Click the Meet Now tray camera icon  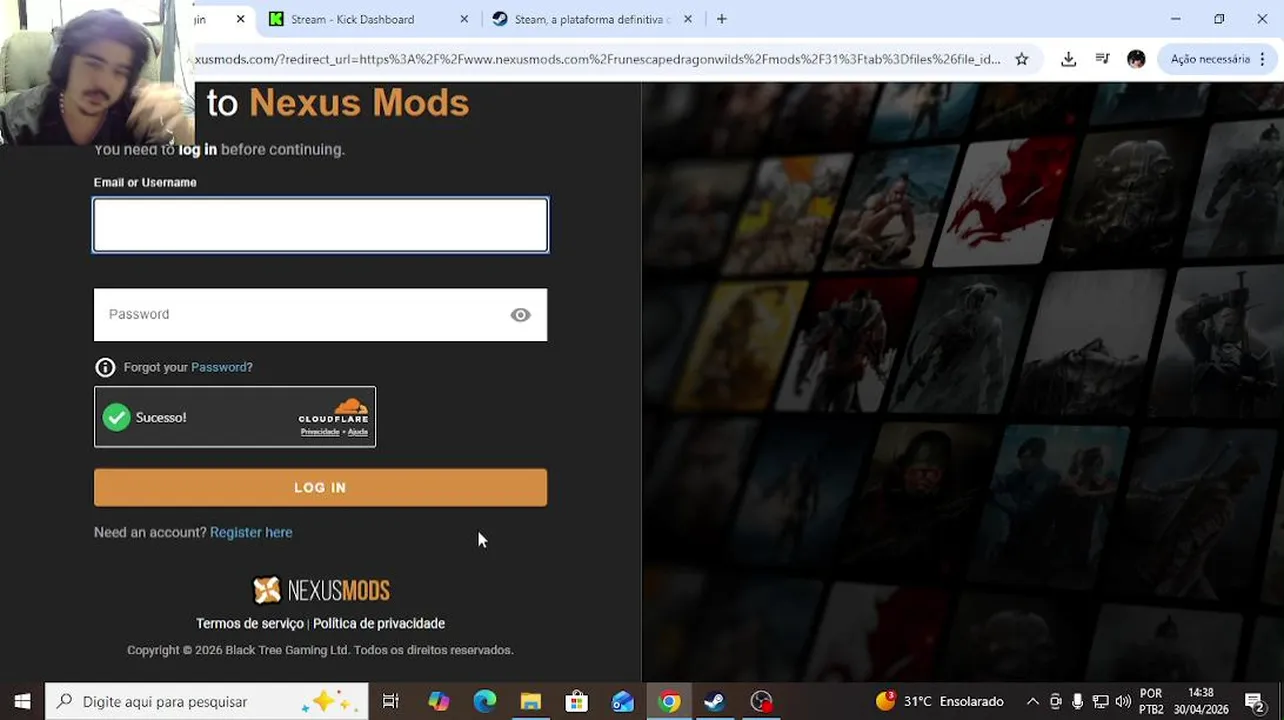[x=1056, y=702]
